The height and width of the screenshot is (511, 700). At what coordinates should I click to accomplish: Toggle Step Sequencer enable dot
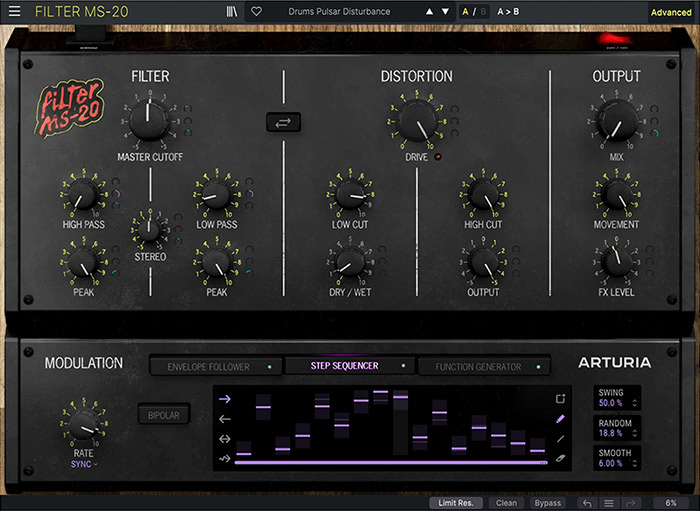click(403, 366)
